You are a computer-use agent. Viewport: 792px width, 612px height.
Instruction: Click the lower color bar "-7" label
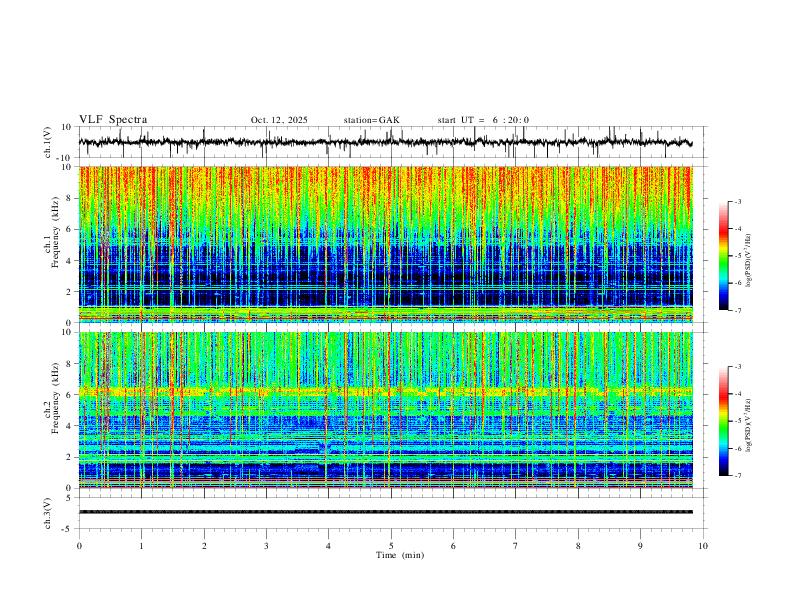click(x=738, y=476)
